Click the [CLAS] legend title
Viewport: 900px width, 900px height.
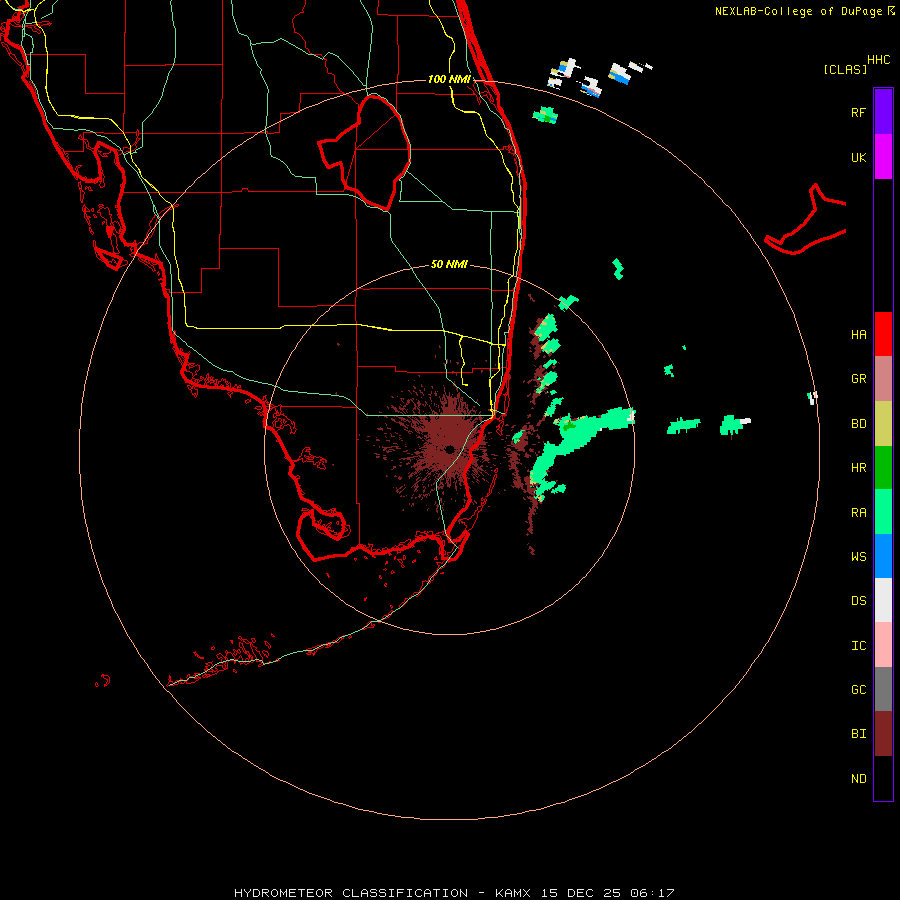point(845,69)
